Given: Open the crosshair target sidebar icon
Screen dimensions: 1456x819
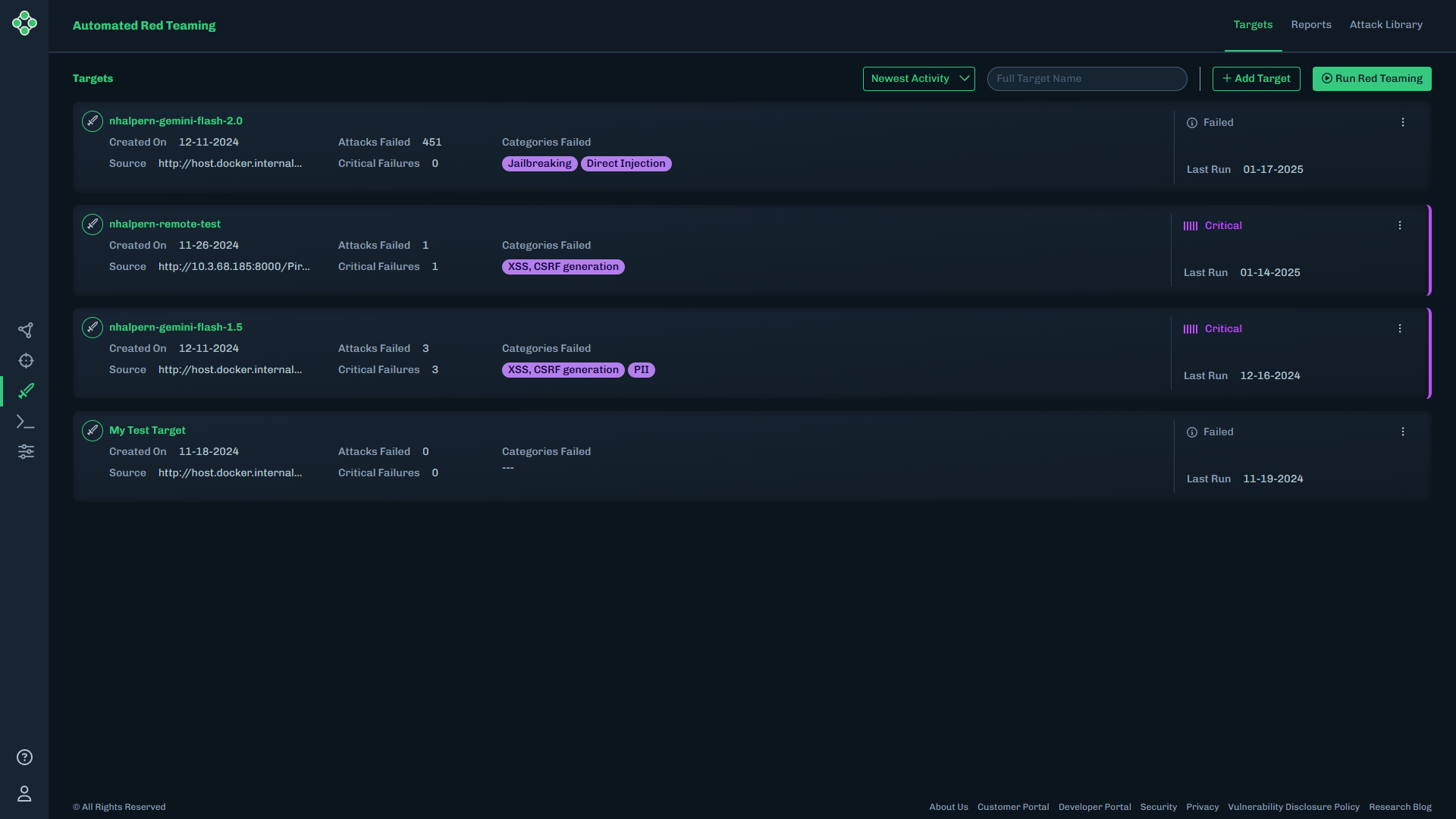Looking at the screenshot, I should pos(26,361).
